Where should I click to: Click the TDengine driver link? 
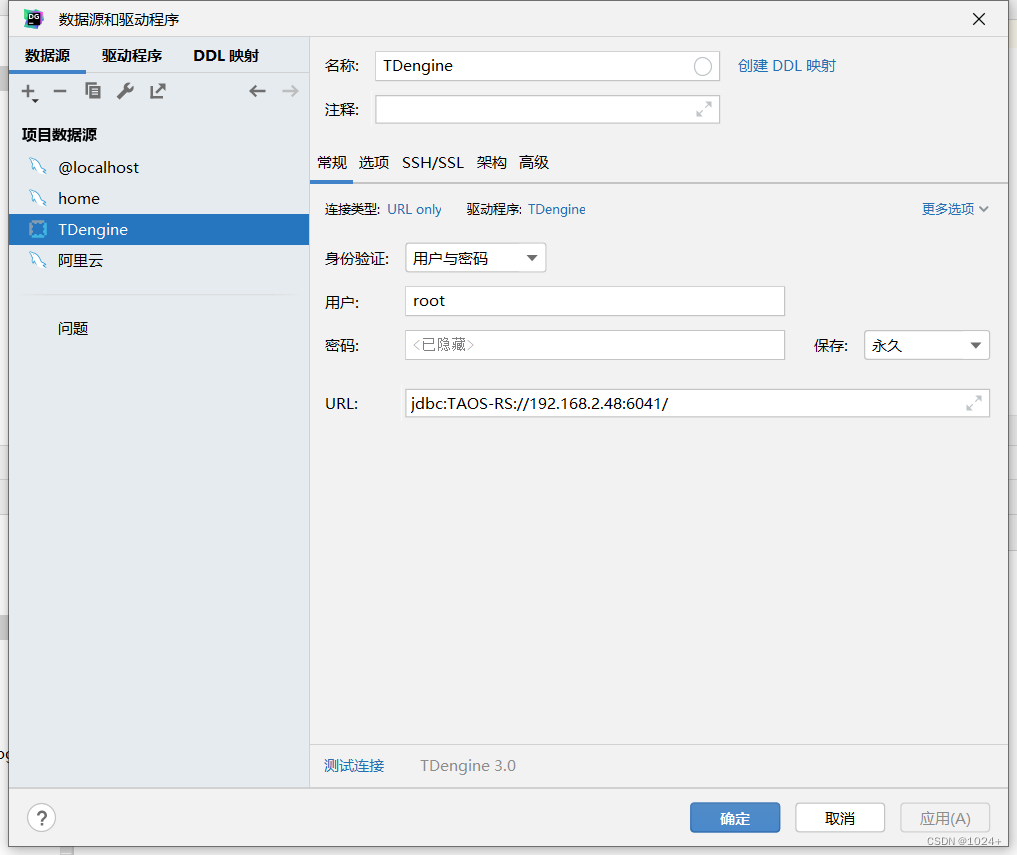pos(556,209)
